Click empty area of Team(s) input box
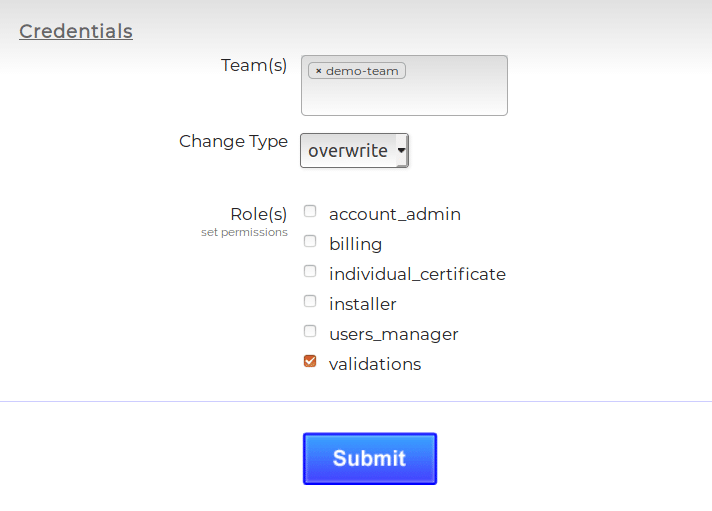Screen dimensions: 712x511 [404, 96]
